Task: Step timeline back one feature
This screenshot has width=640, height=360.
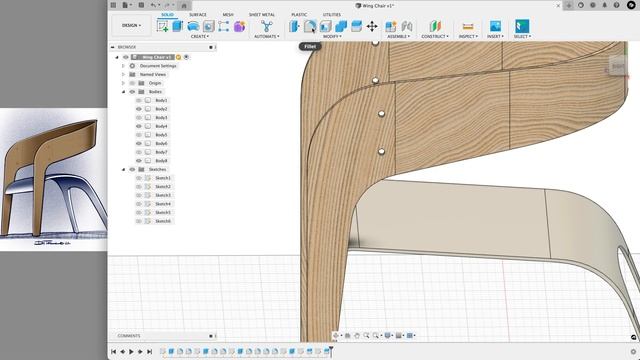Action: point(122,351)
